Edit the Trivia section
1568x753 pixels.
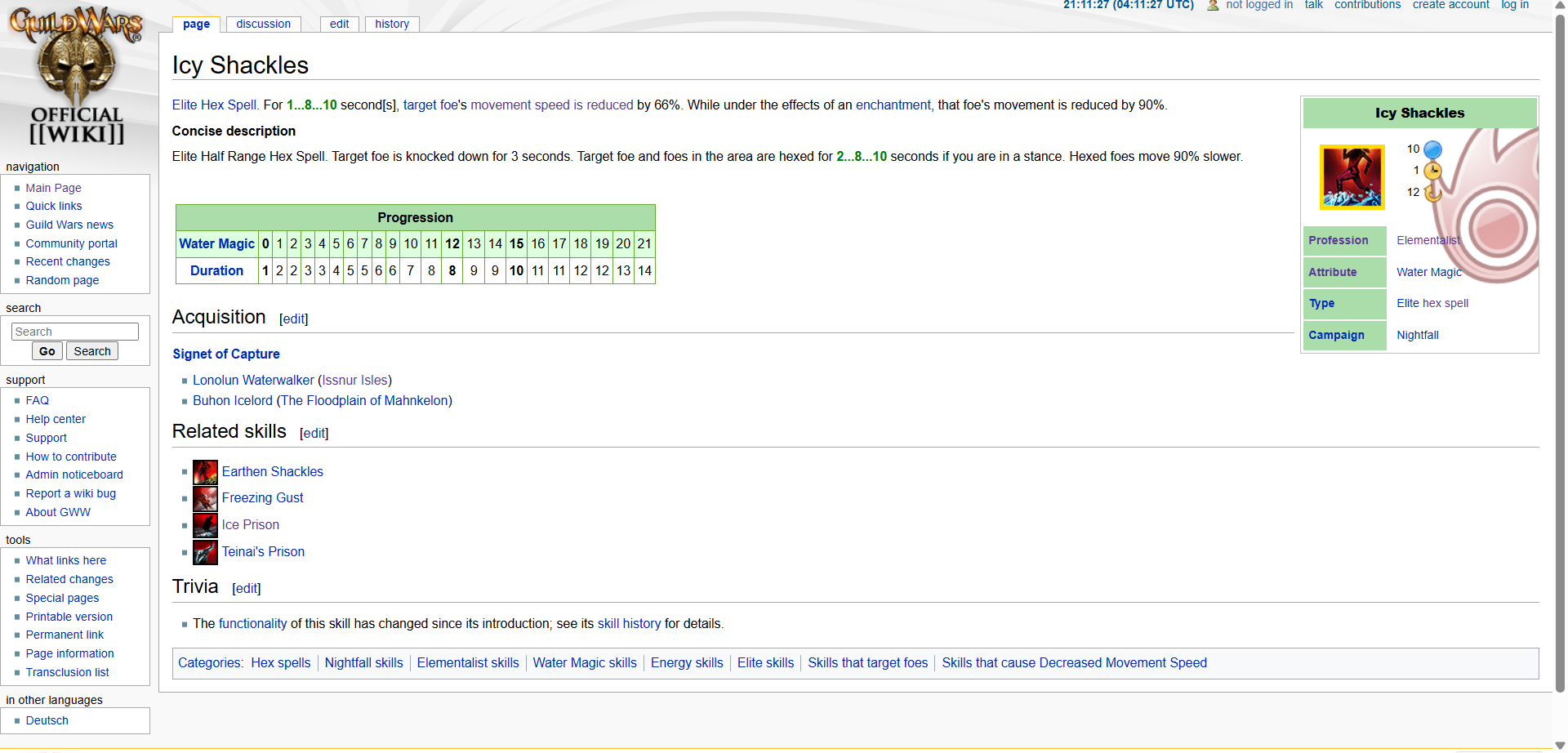[x=246, y=588]
